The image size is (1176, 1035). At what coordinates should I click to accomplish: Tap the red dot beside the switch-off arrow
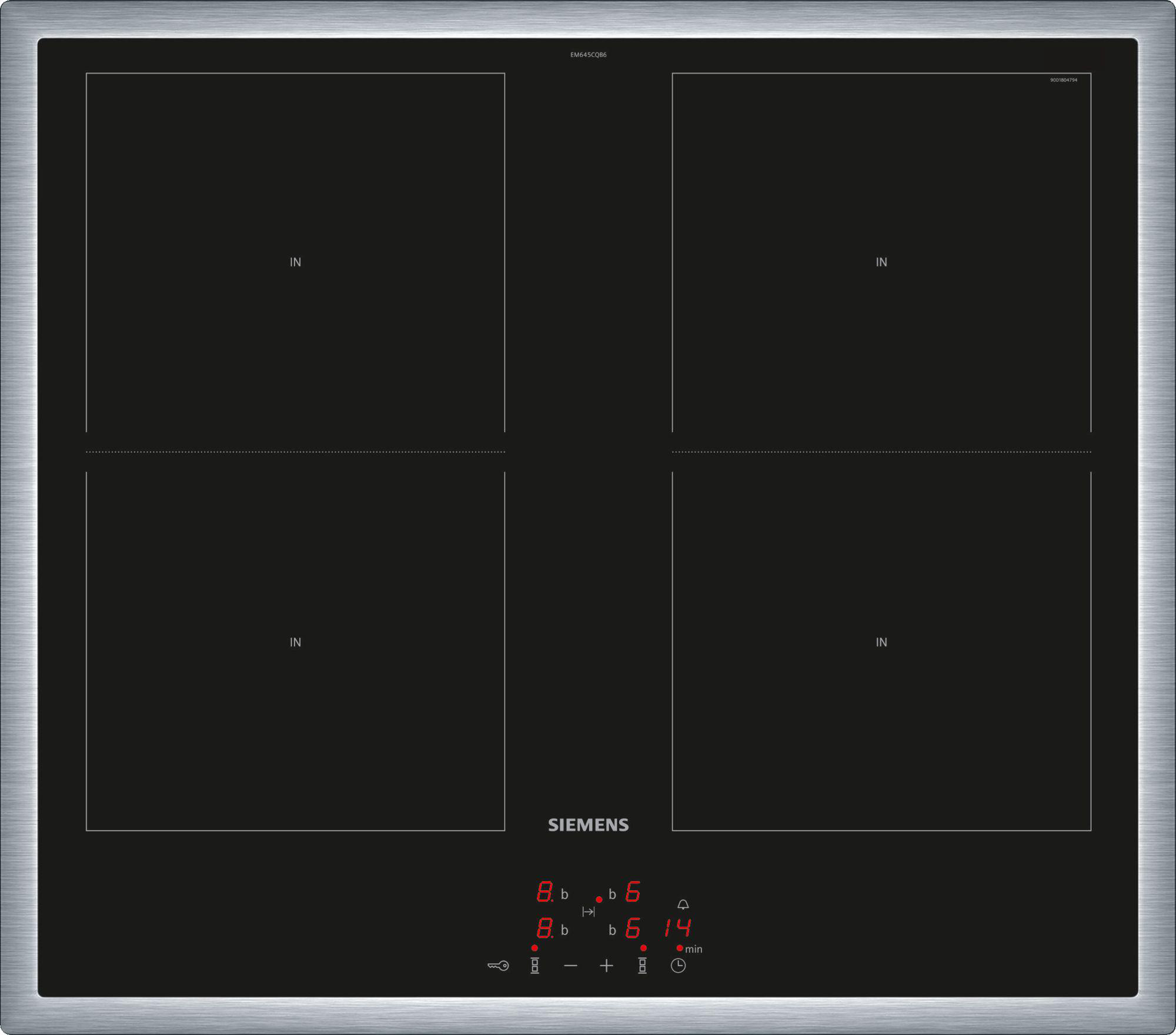click(x=599, y=900)
